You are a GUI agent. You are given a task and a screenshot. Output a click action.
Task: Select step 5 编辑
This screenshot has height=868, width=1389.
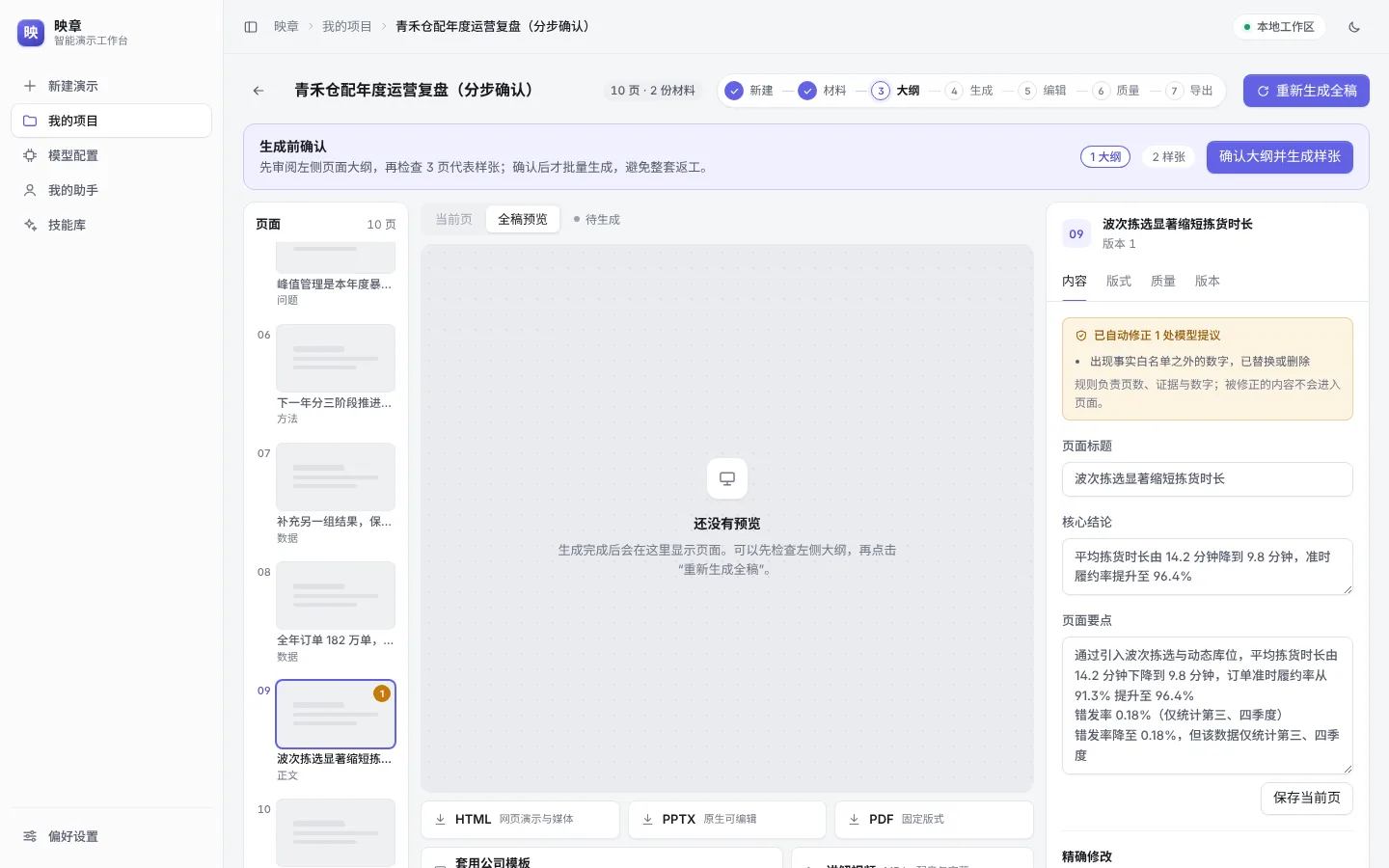pos(1043,91)
